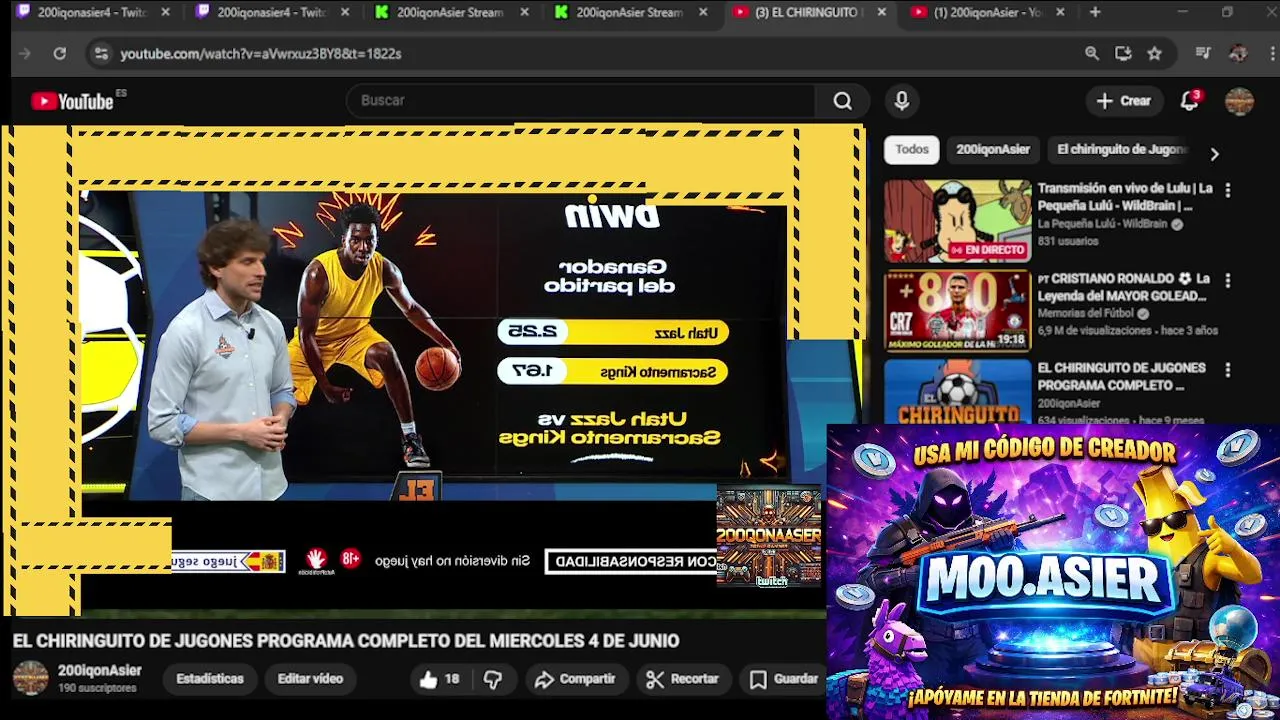Open EL CHIRINGUITO DE JUGONES PROGRAMA COMPLETO title
1280x720 pixels.
click(1122, 376)
